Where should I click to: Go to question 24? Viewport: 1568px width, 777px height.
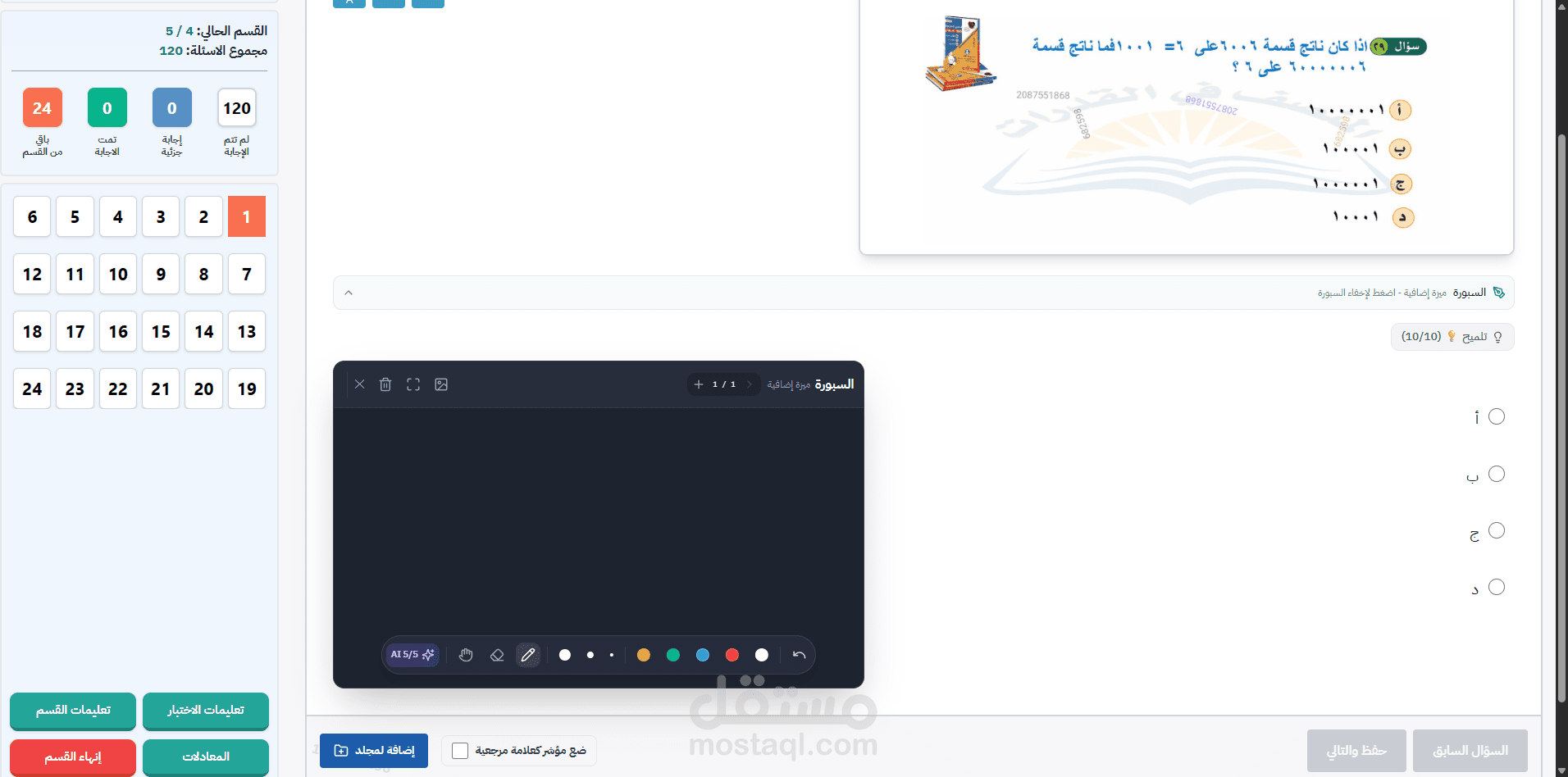click(x=32, y=388)
